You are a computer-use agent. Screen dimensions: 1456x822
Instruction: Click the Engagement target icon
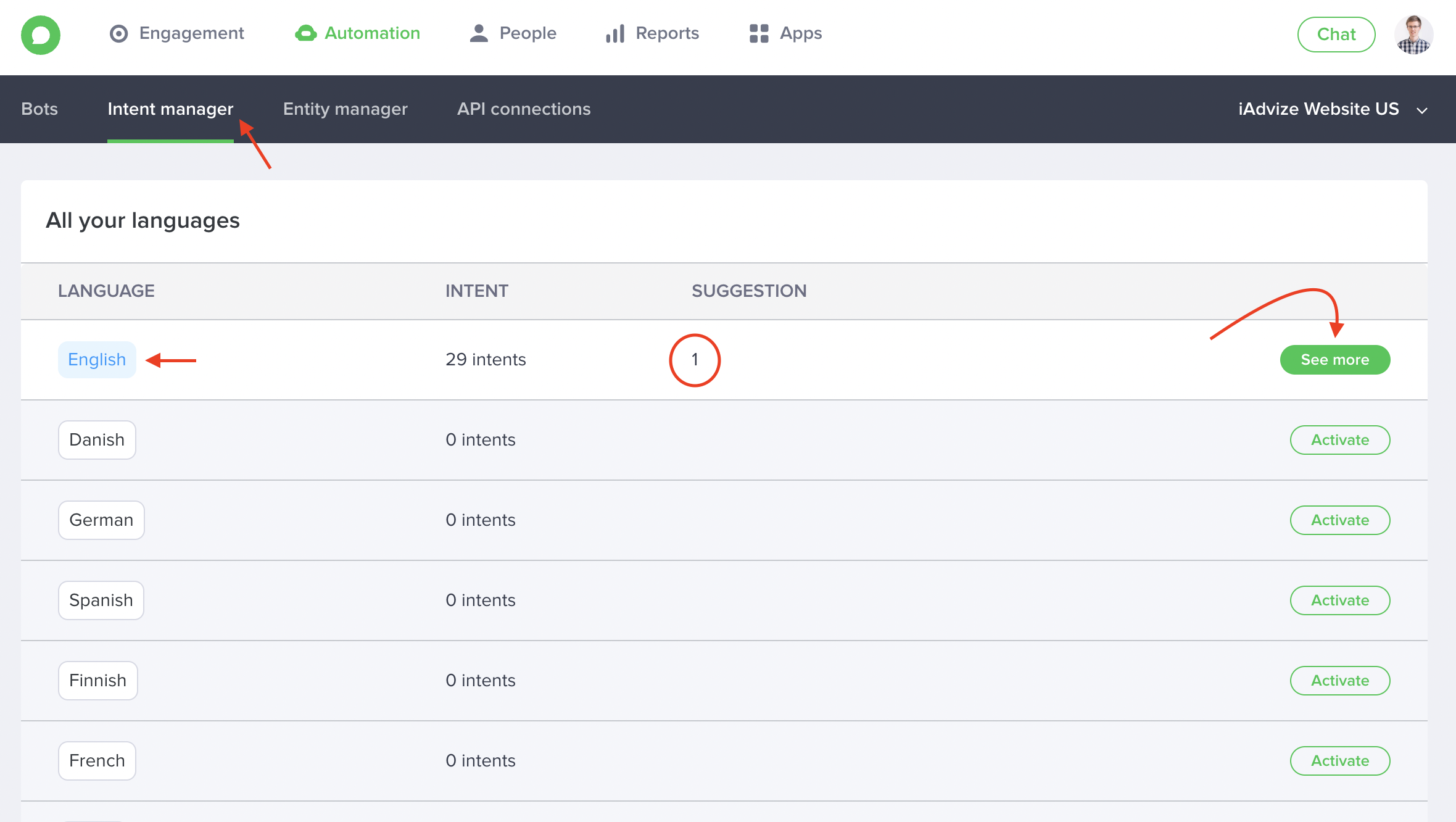point(118,33)
